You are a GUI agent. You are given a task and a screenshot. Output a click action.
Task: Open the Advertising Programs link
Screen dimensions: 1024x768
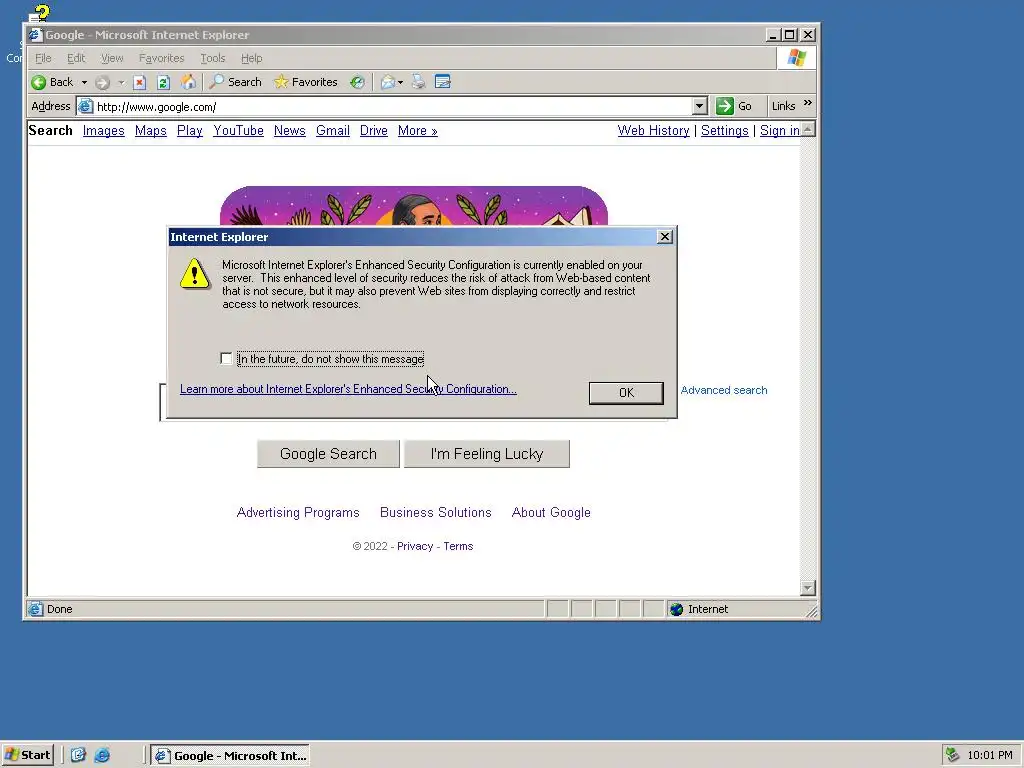coord(298,513)
